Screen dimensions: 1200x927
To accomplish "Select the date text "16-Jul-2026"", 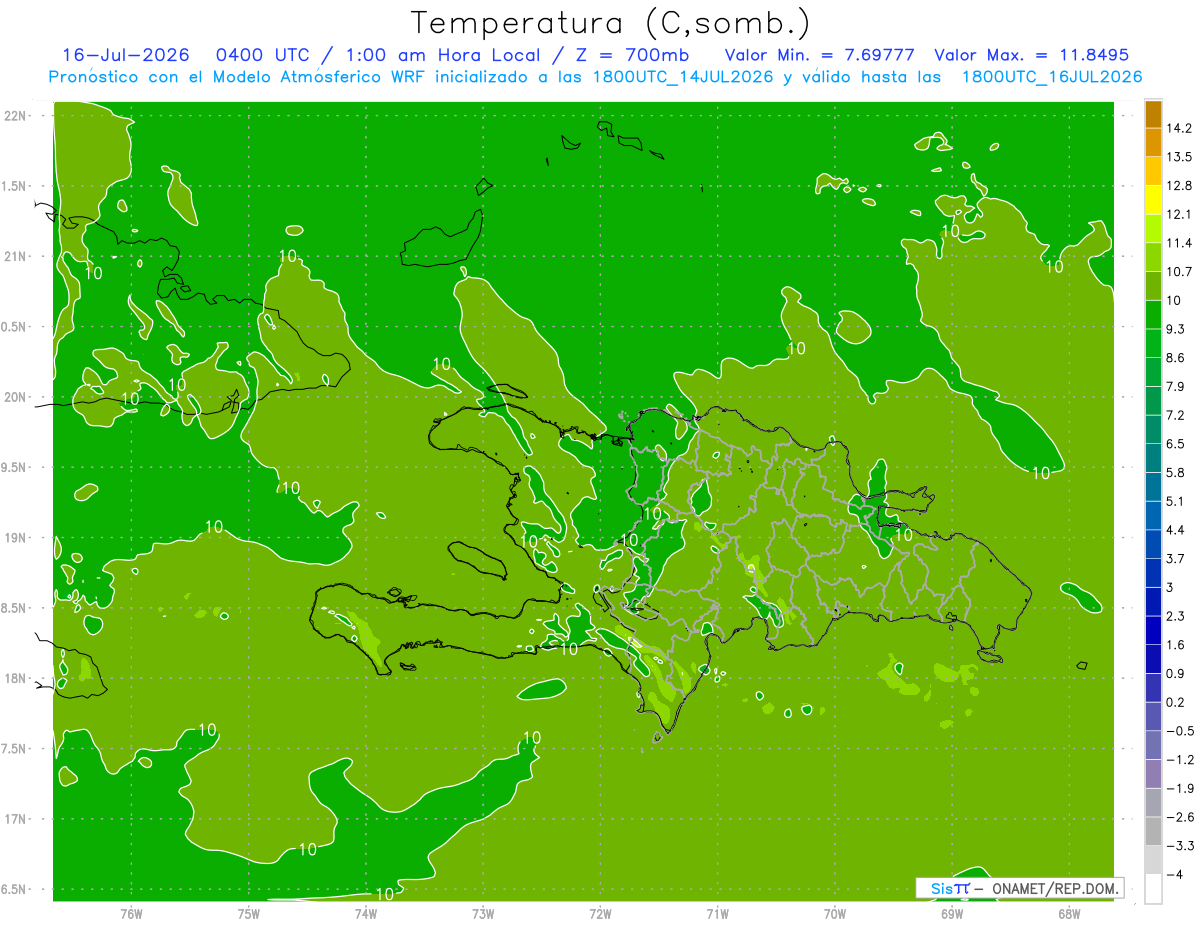I will (126, 55).
